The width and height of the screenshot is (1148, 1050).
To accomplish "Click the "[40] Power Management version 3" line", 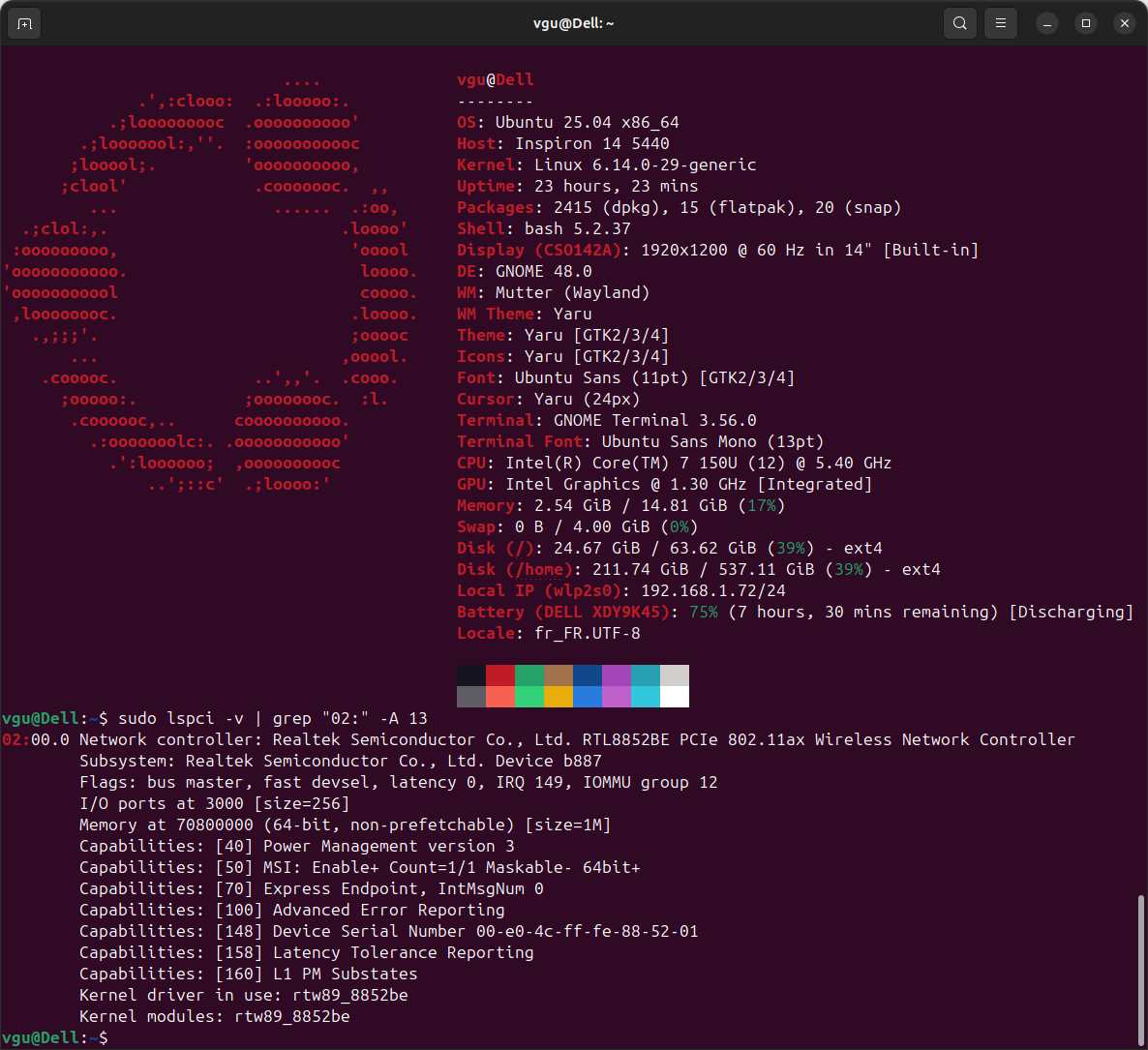I will 297,846.
